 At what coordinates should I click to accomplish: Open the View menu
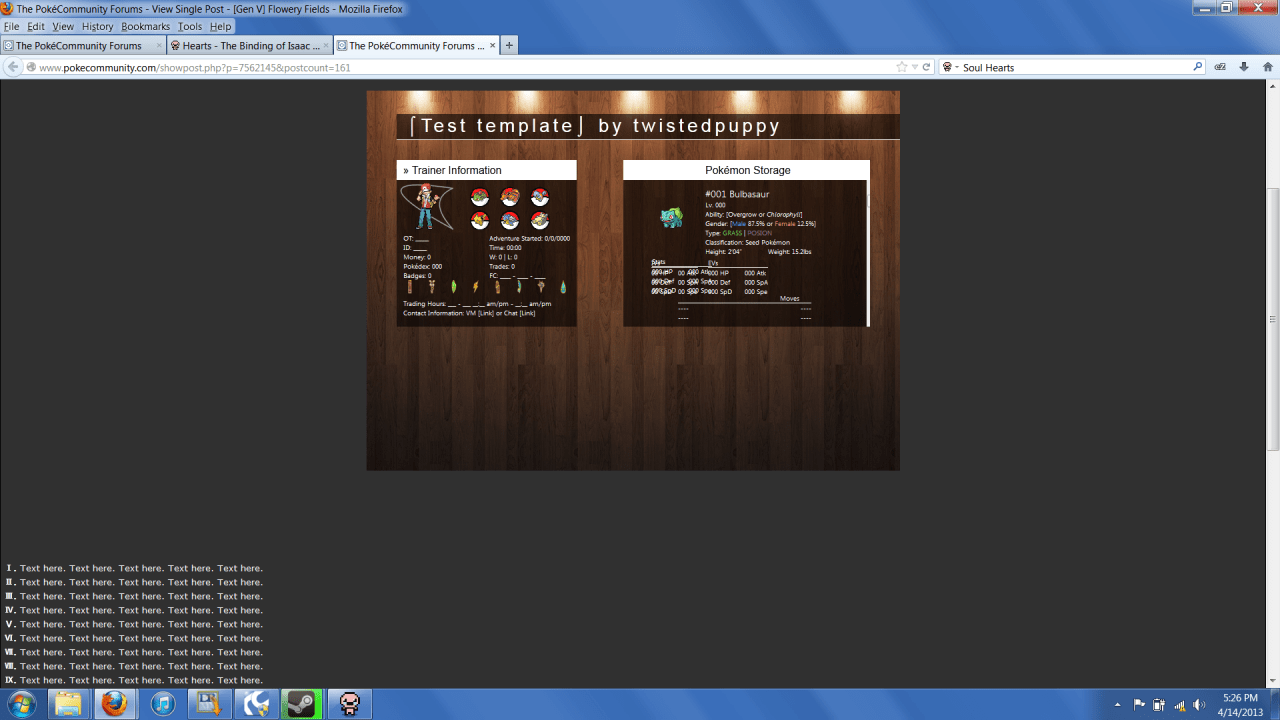63,27
